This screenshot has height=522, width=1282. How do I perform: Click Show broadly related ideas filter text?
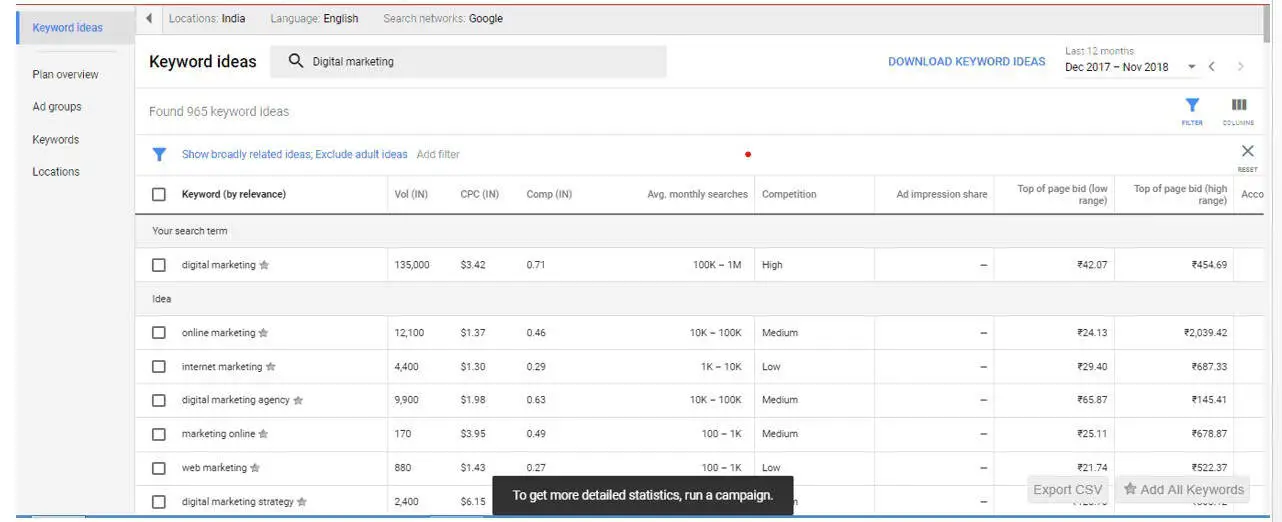[246, 155]
